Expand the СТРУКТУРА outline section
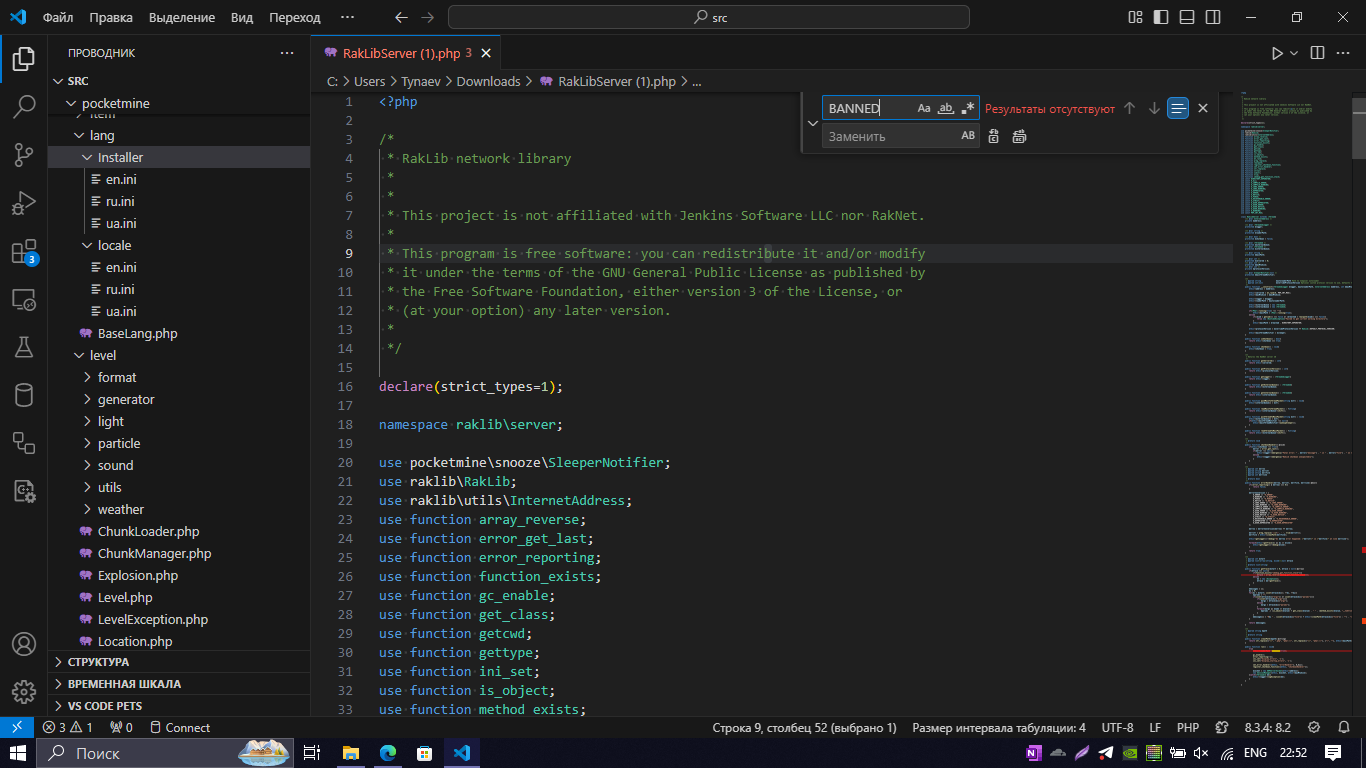Image resolution: width=1366 pixels, height=768 pixels. click(98, 662)
